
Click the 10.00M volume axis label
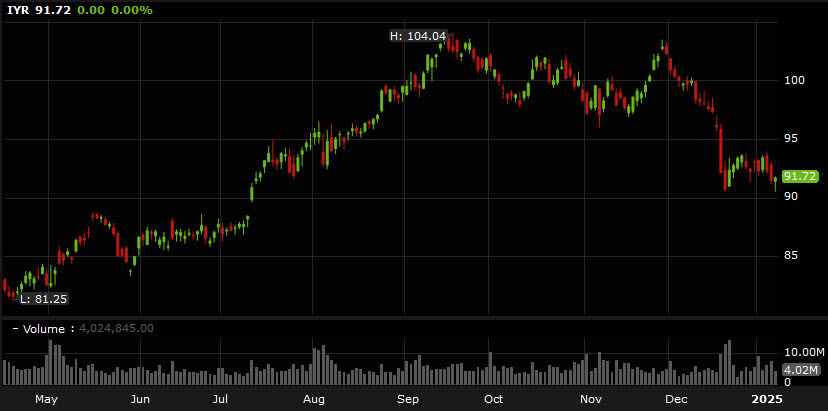[x=802, y=352]
